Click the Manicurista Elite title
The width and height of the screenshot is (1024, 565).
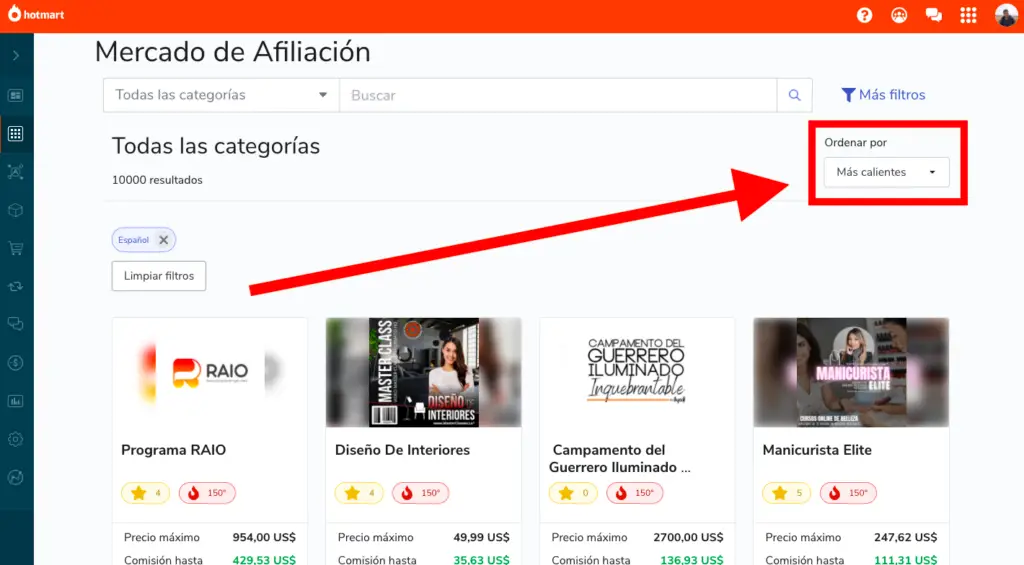click(x=817, y=449)
